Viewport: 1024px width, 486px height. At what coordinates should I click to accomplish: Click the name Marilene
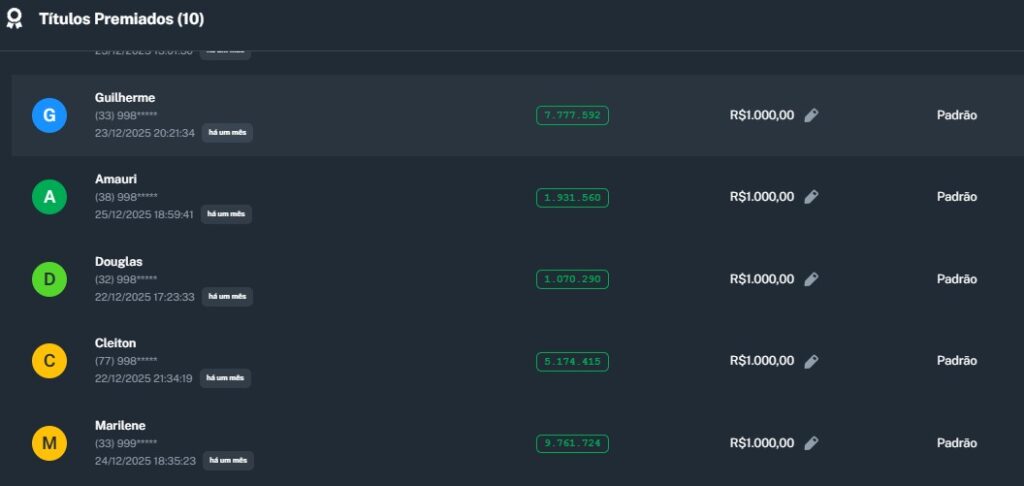[122, 425]
